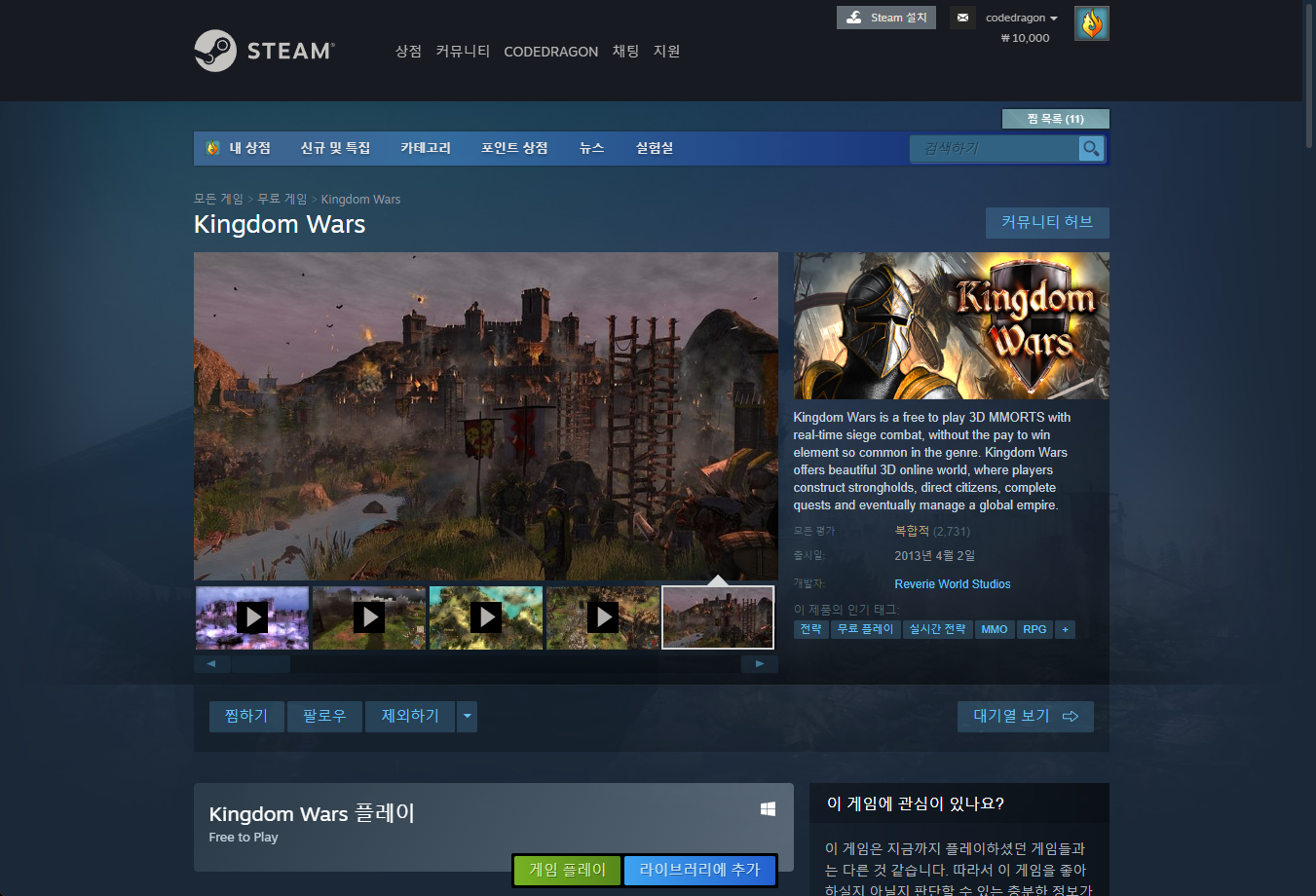Click the Kingdom Wars header image

tap(951, 325)
